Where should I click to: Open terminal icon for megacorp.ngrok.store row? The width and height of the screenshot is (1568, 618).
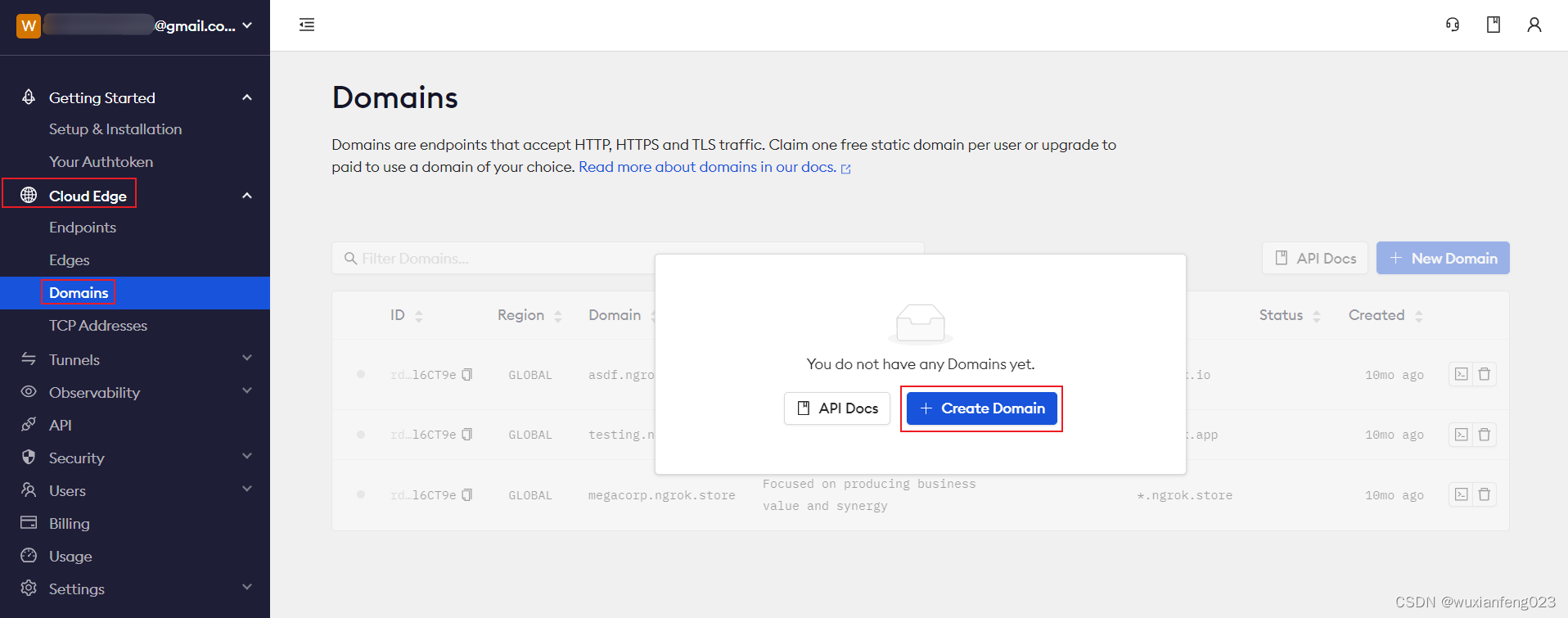1461,494
